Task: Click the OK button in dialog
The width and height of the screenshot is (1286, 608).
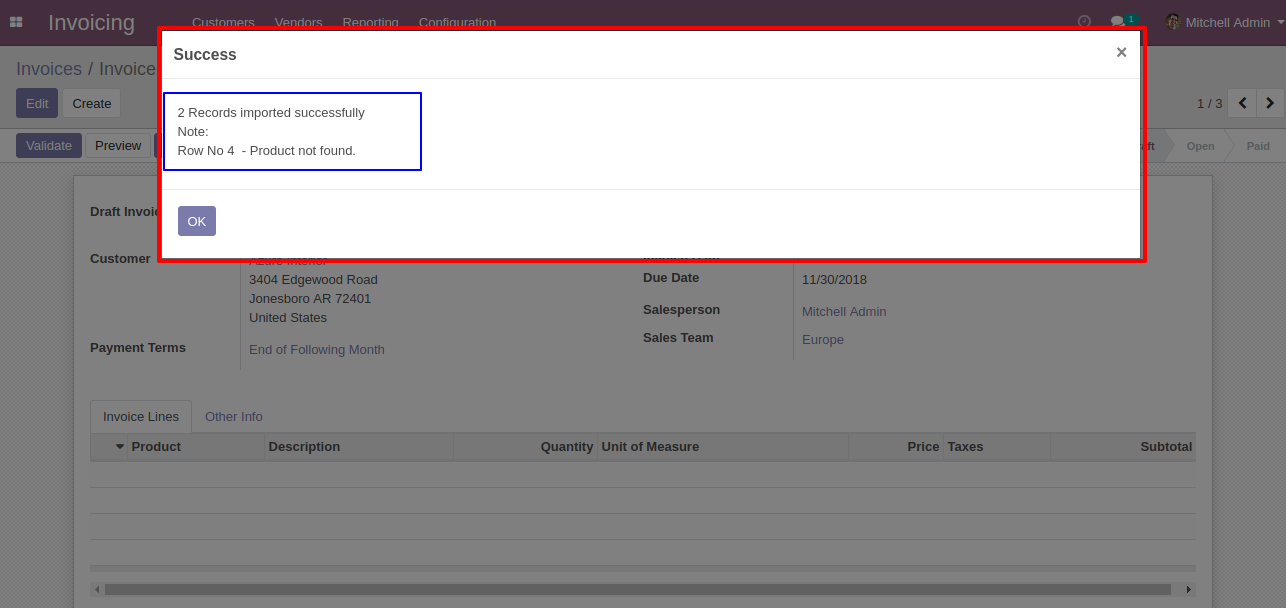Action: pyautogui.click(x=197, y=221)
